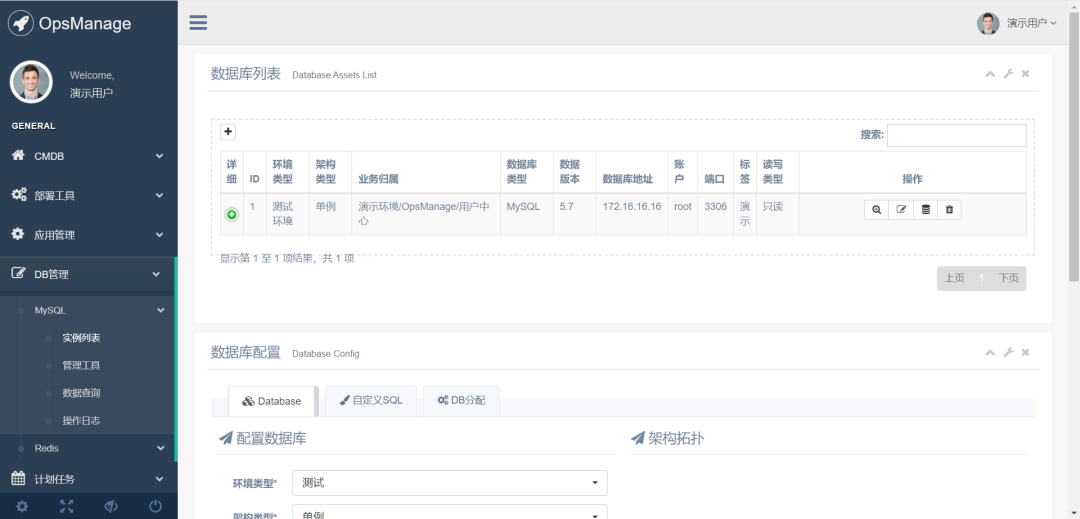Switch to the DB分配 tab
The image size is (1080, 519).
coord(461,400)
